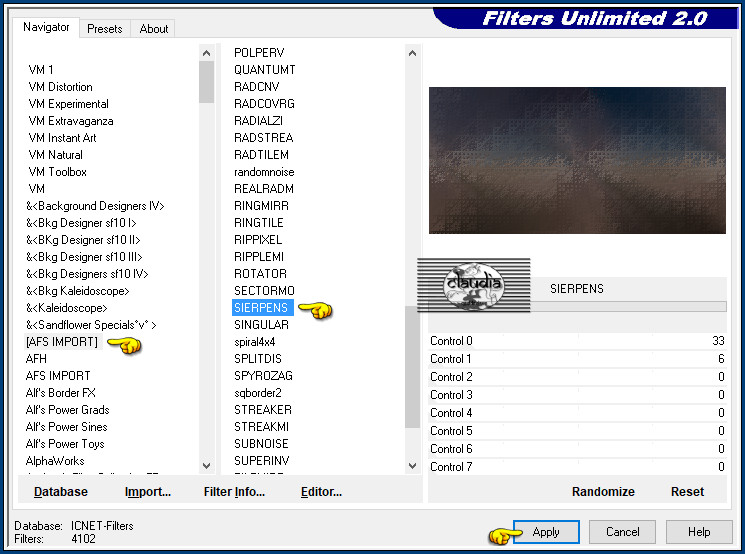Image resolution: width=745 pixels, height=554 pixels.
Task: Select the AFH category
Action: 37,359
